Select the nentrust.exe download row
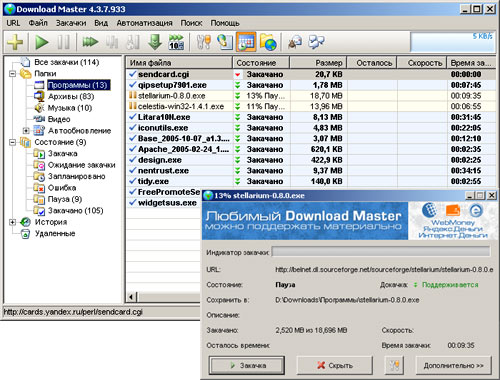The width and height of the screenshot is (500, 380). pos(311,170)
